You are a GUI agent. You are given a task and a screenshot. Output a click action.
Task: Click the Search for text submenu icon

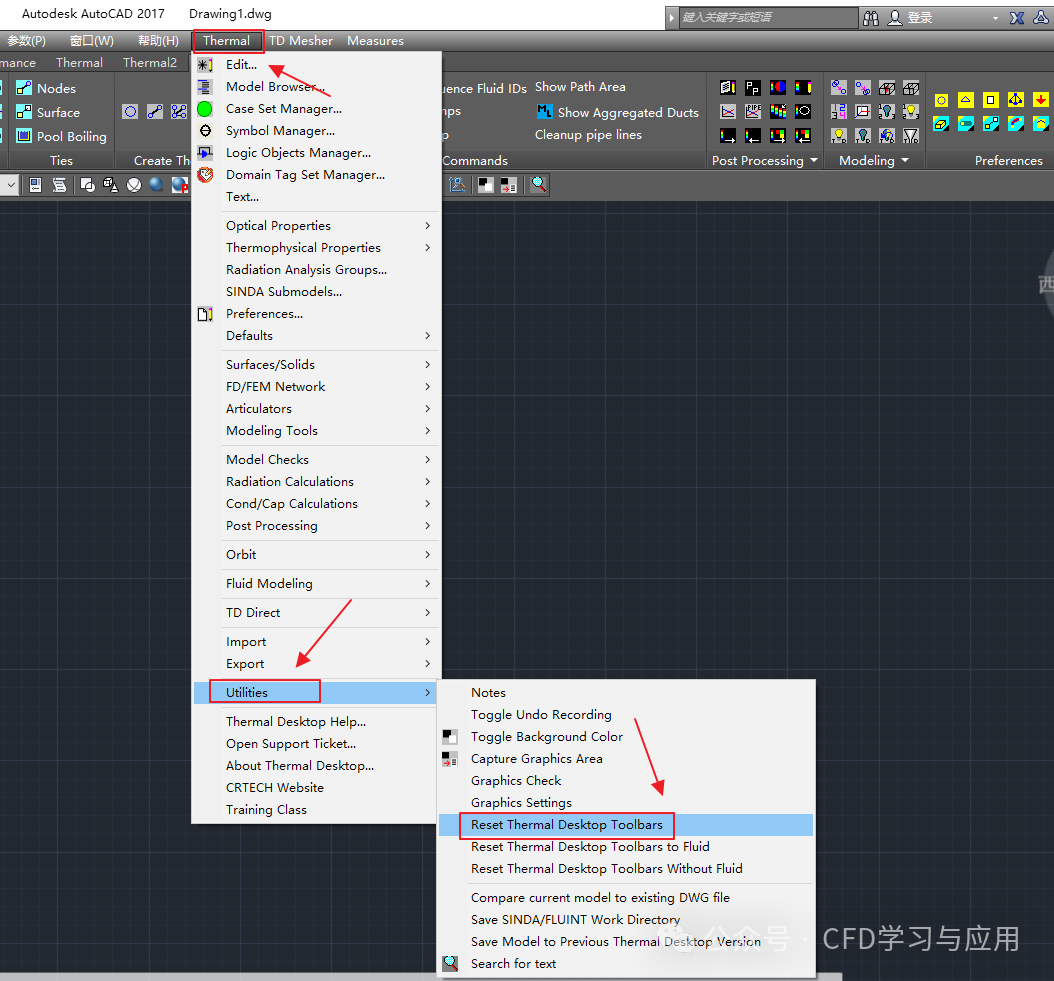pyautogui.click(x=450, y=964)
